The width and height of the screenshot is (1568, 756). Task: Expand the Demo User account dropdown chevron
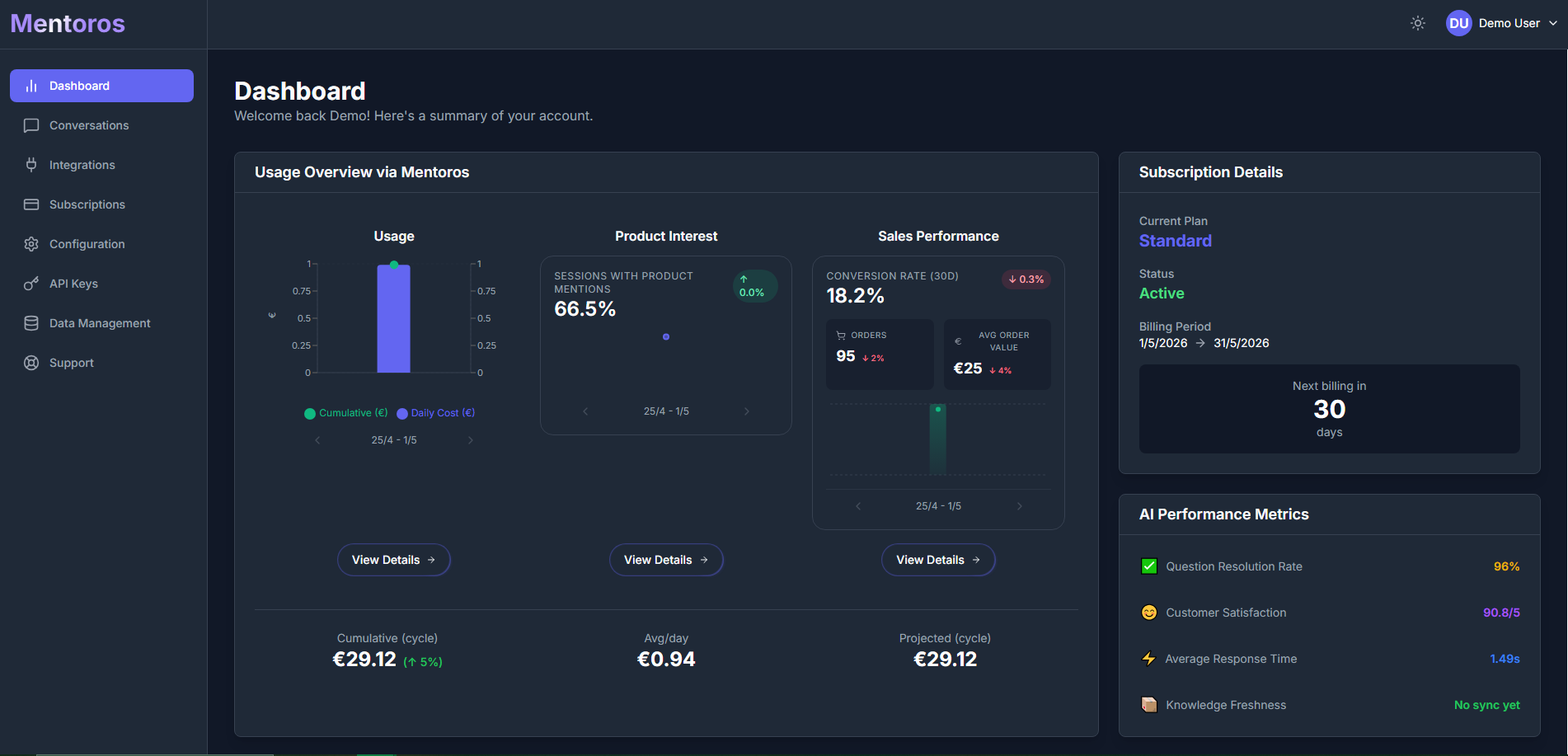point(1553,23)
